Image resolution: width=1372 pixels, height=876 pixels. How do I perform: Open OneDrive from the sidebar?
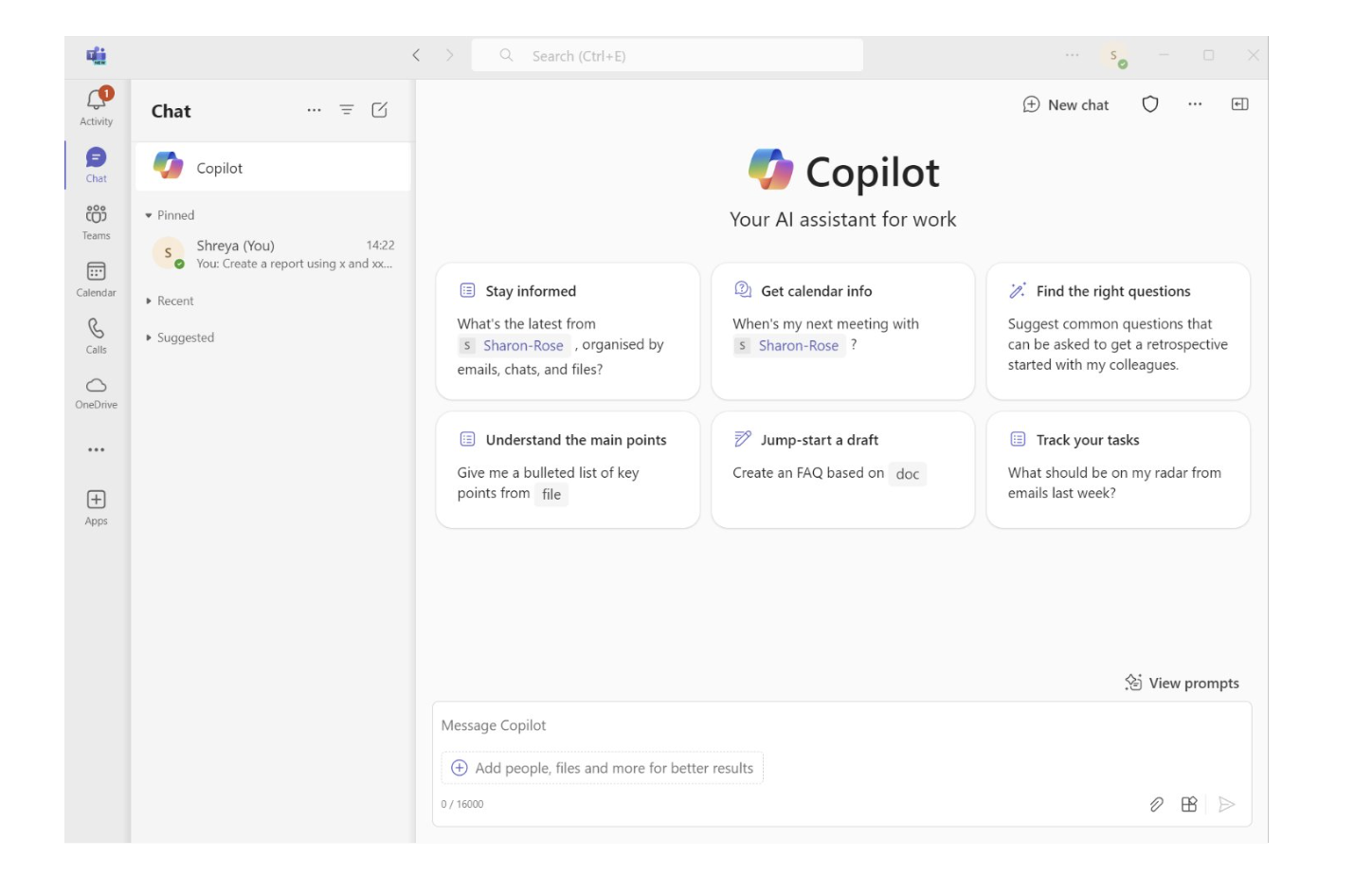point(96,392)
